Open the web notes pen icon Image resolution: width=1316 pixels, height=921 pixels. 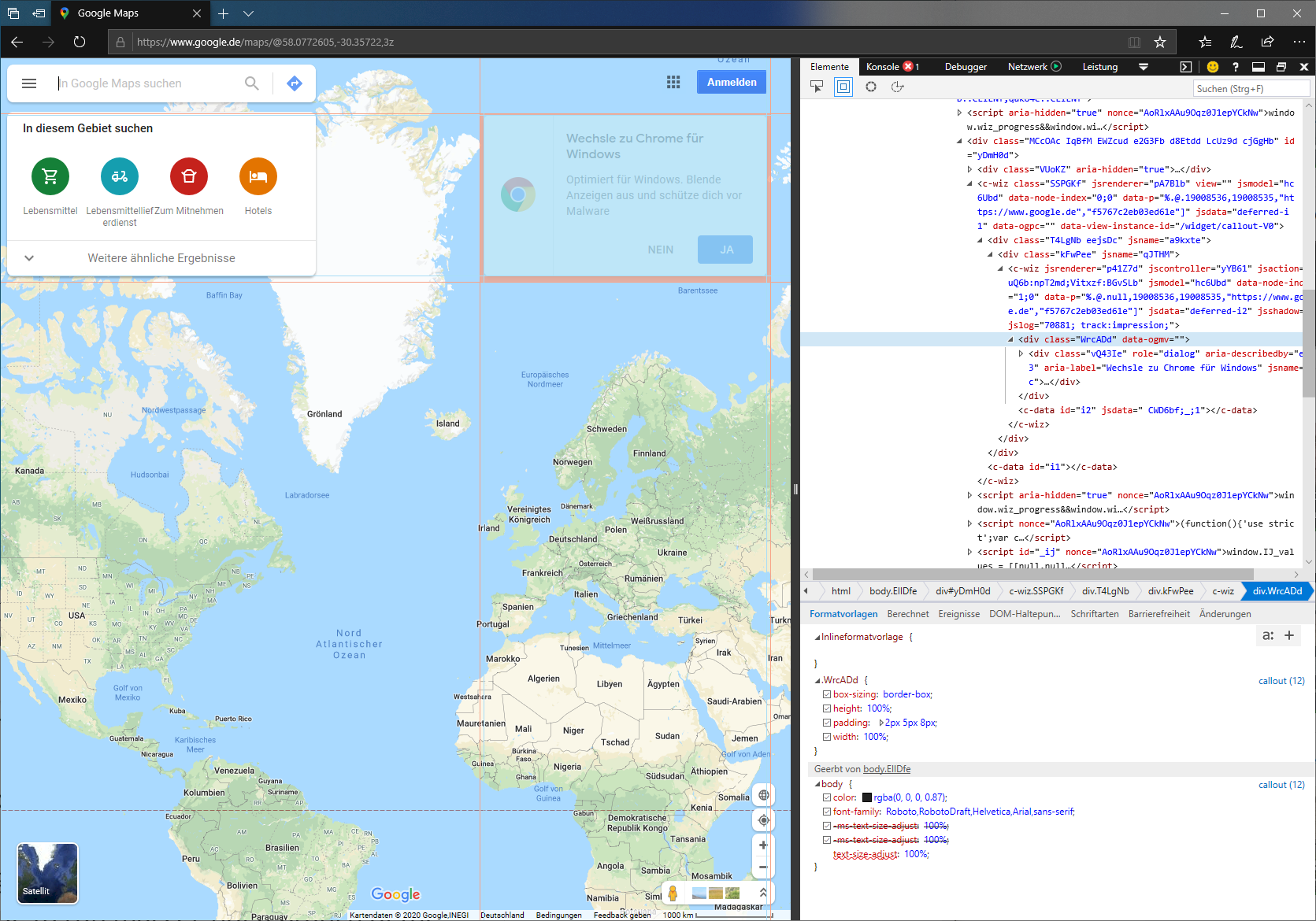(1236, 42)
